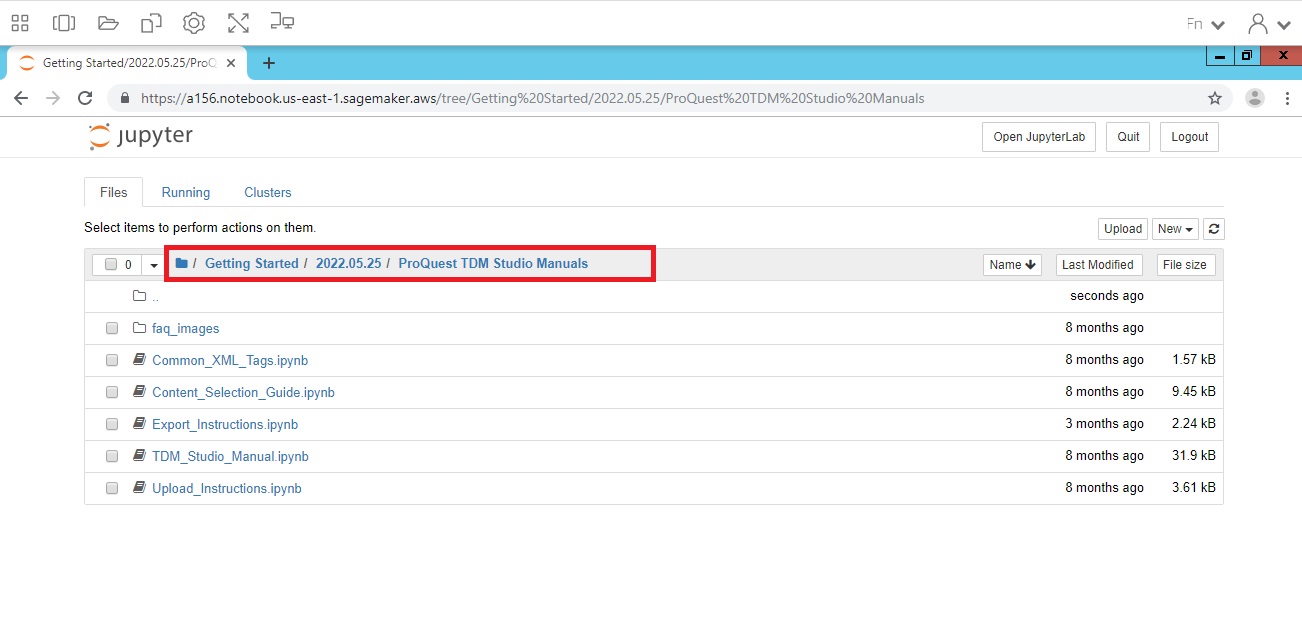Image resolution: width=1302 pixels, height=632 pixels.
Task: Click the notebook icon of TDM_Studio_Manual.ipynb
Action: pyautogui.click(x=140, y=456)
